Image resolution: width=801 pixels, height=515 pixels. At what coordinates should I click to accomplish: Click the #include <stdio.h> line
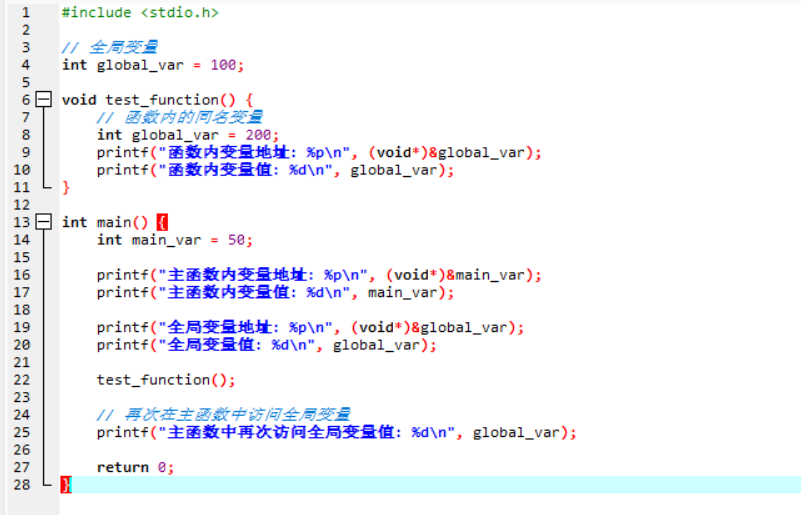140,12
